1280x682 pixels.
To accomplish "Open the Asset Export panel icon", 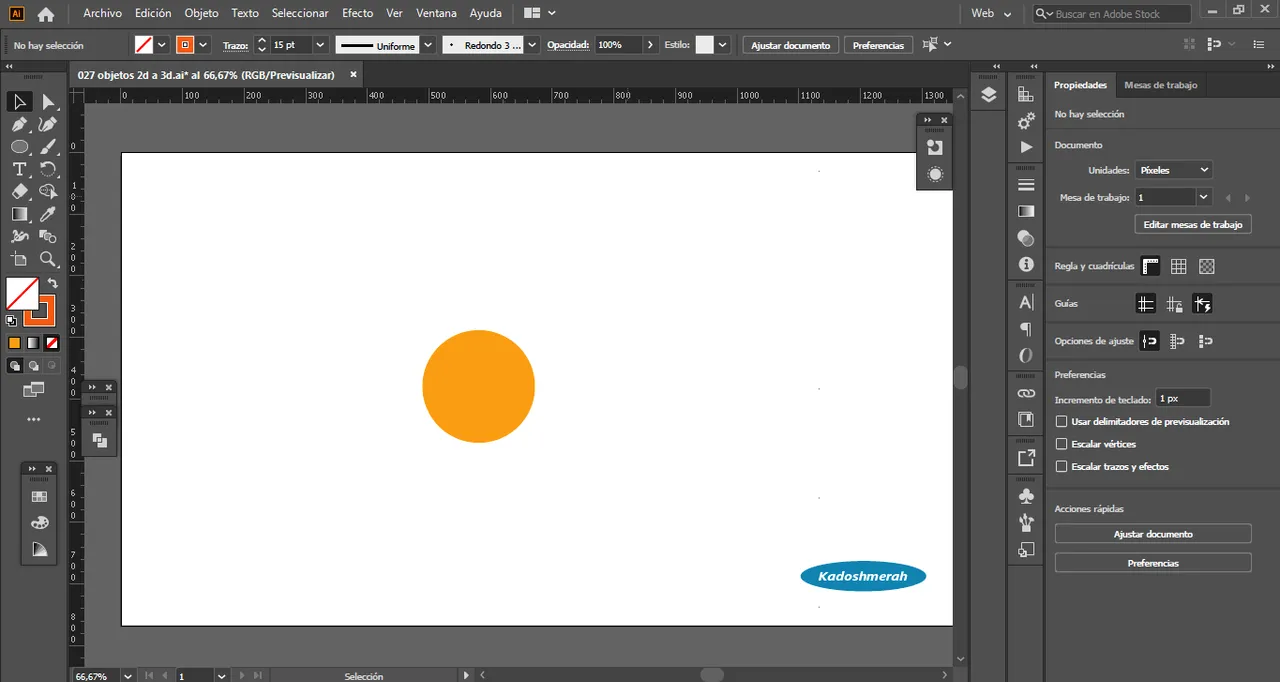I will [x=1026, y=458].
